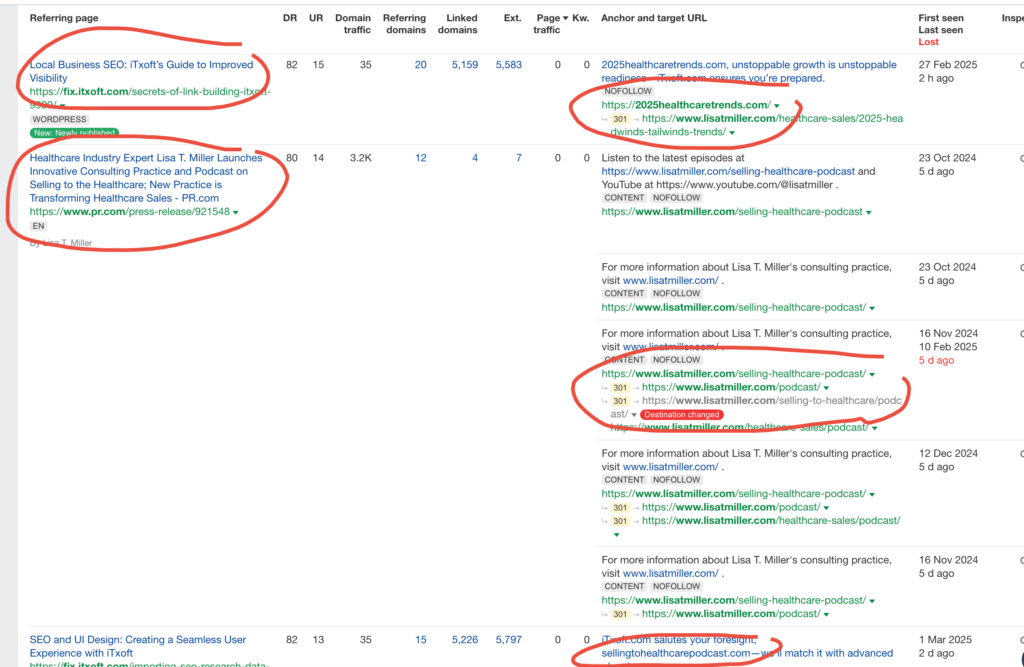Viewport: 1024px width, 667px height.
Task: Open the www.pr.com/press-release/921548 URL
Action: pyautogui.click(x=129, y=212)
